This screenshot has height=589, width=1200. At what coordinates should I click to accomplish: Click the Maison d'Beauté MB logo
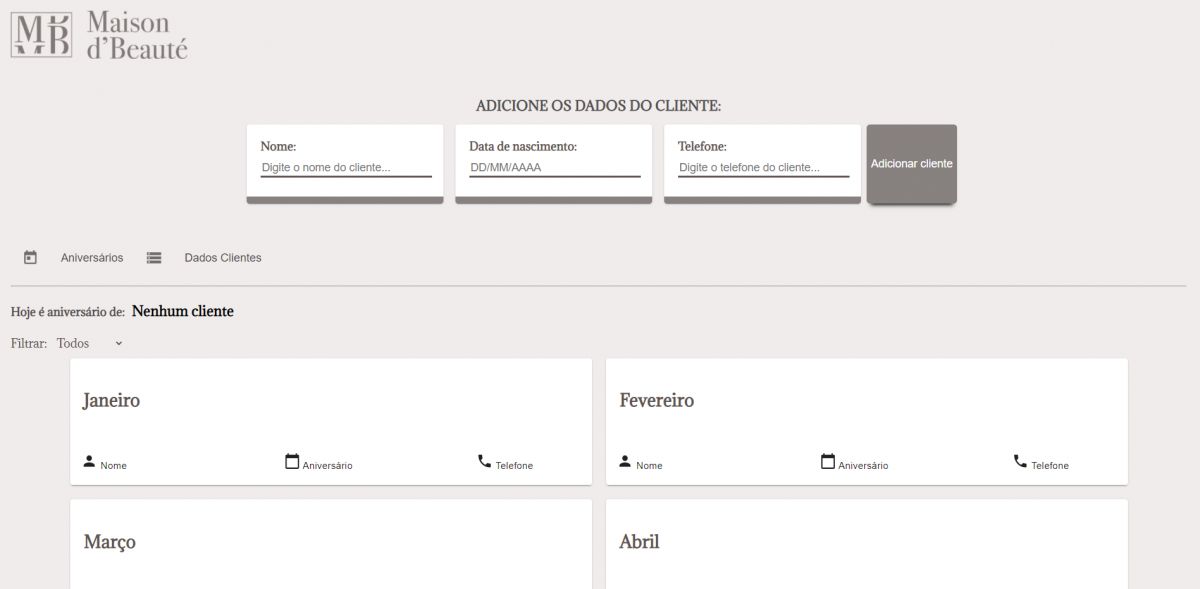(42, 34)
